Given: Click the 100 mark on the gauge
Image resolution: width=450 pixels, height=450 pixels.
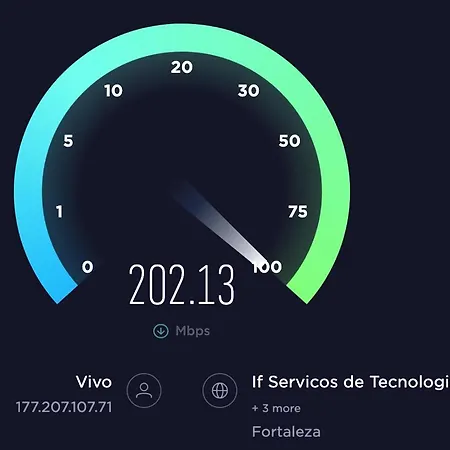Looking at the screenshot, I should (x=267, y=267).
